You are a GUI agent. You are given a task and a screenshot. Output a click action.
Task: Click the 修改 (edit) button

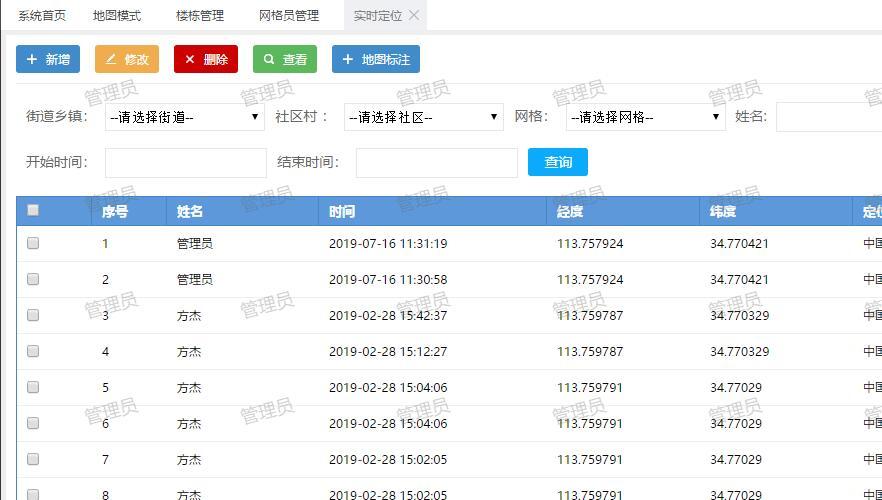point(127,59)
